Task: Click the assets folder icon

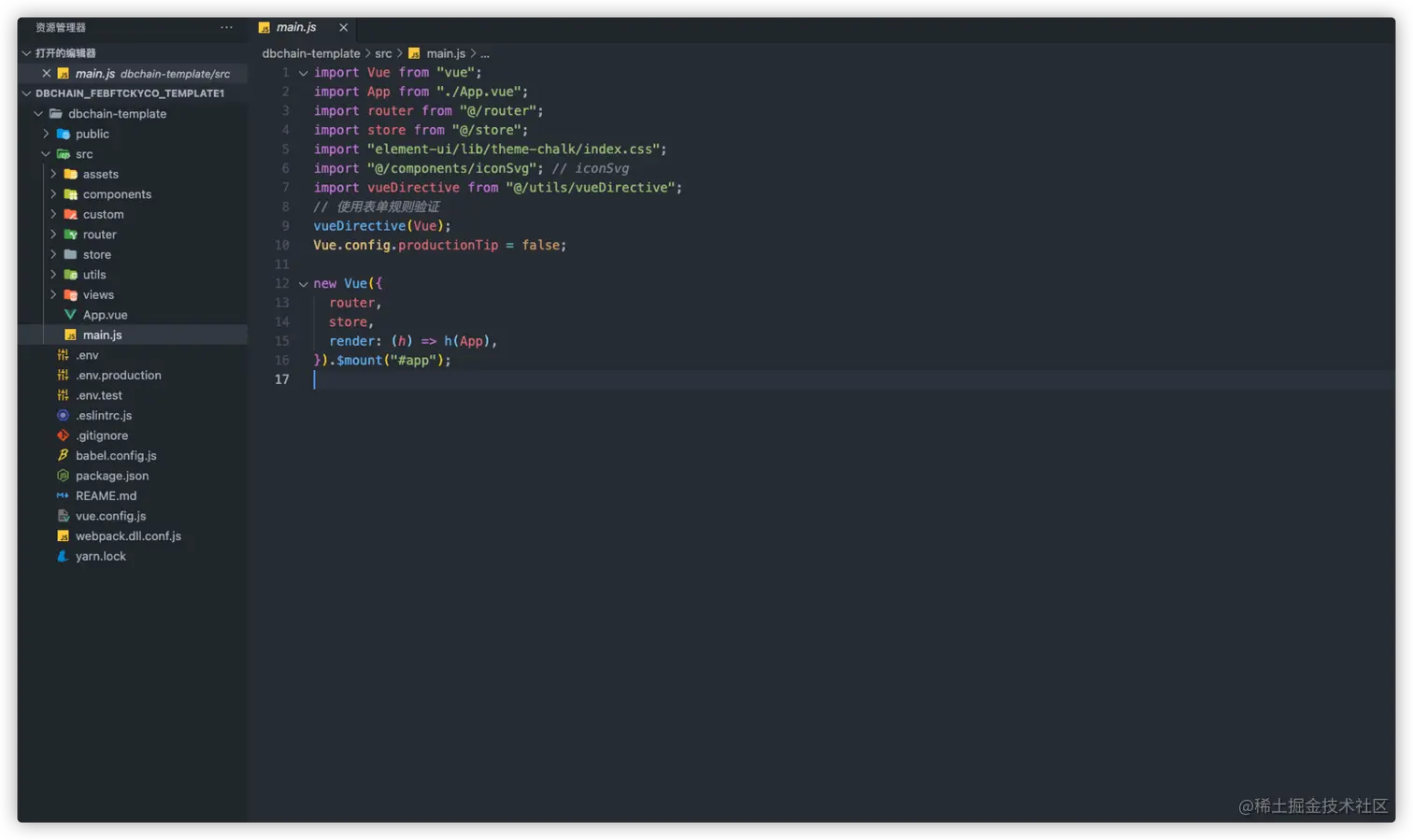Action: (70, 174)
